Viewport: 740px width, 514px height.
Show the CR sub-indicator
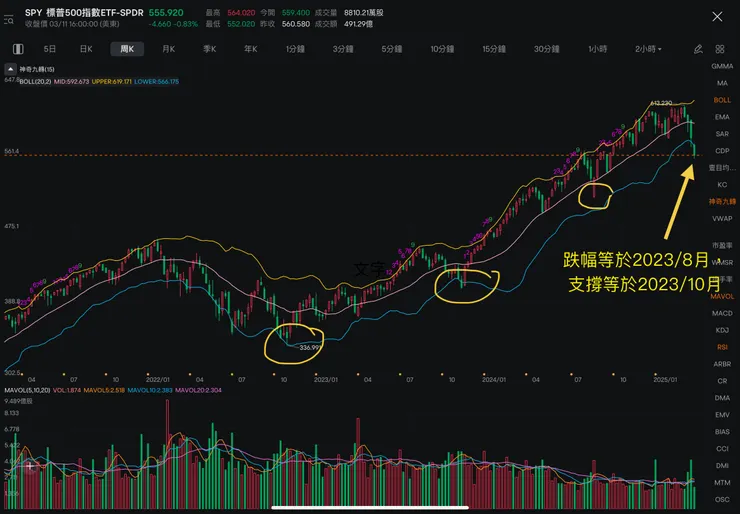pos(722,381)
